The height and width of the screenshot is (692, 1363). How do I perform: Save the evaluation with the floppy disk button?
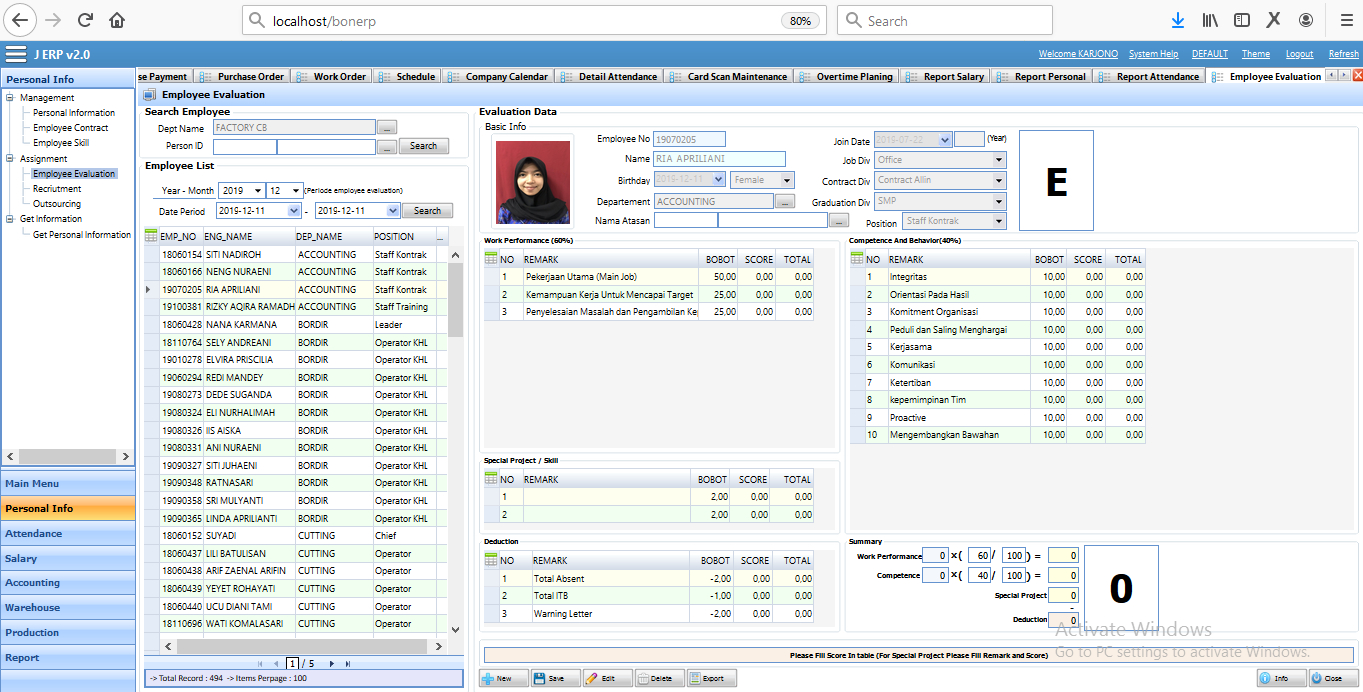click(555, 678)
